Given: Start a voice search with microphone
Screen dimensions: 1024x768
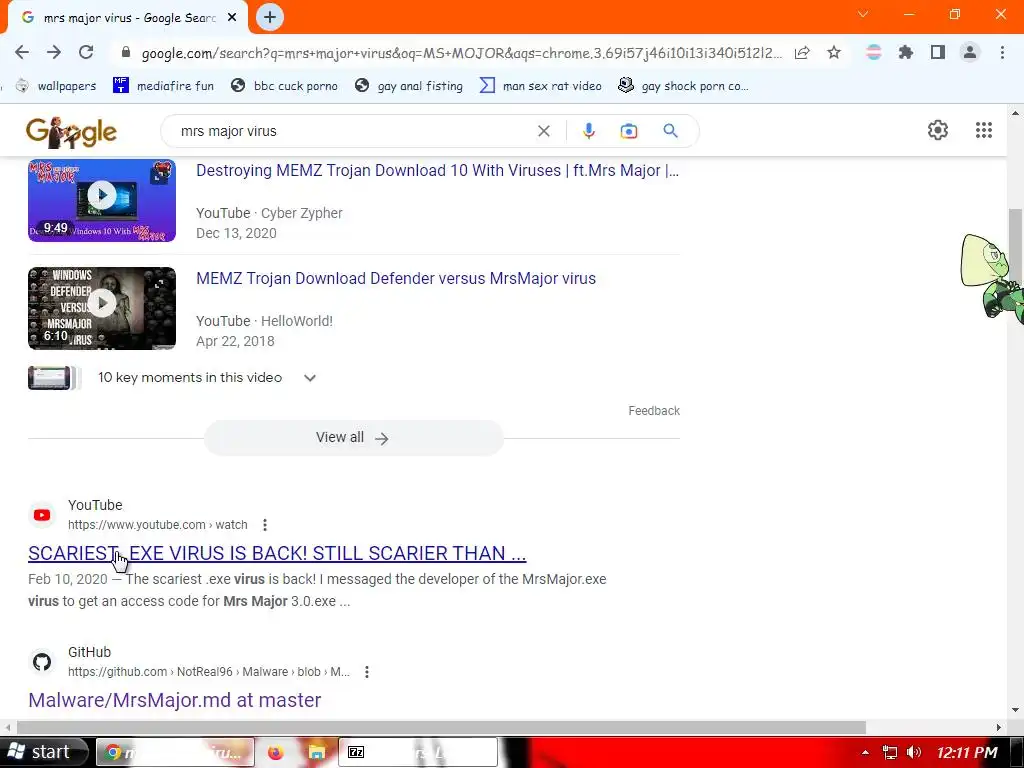Looking at the screenshot, I should pos(588,131).
